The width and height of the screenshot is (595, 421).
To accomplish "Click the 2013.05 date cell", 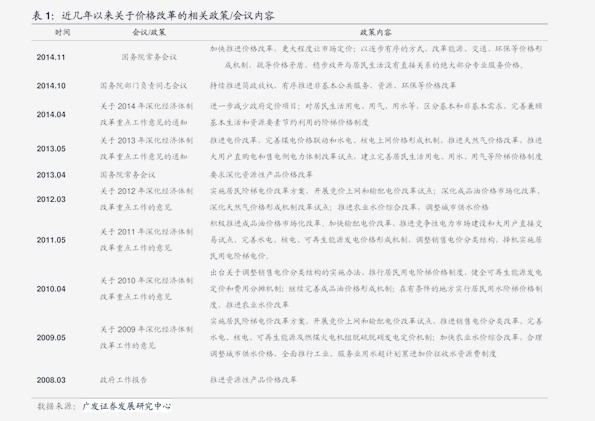I will click(x=51, y=149).
